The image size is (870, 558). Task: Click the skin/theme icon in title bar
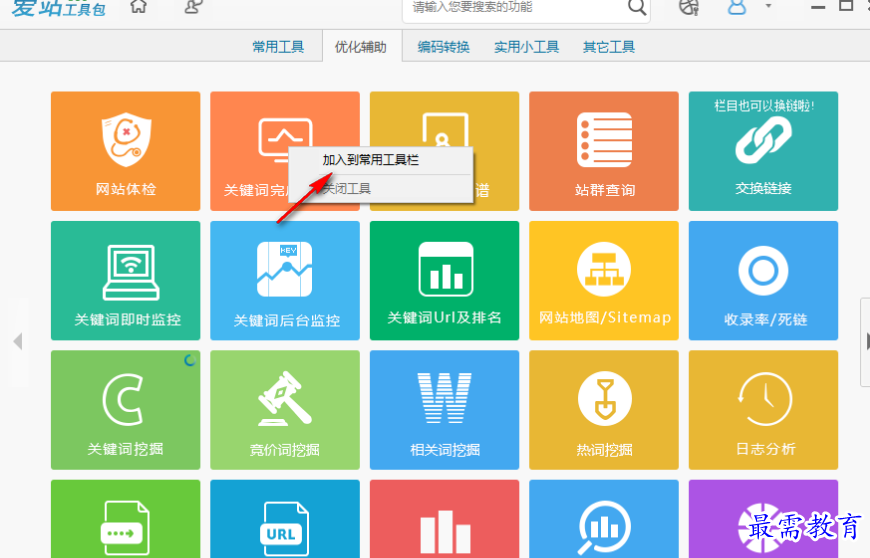(689, 7)
